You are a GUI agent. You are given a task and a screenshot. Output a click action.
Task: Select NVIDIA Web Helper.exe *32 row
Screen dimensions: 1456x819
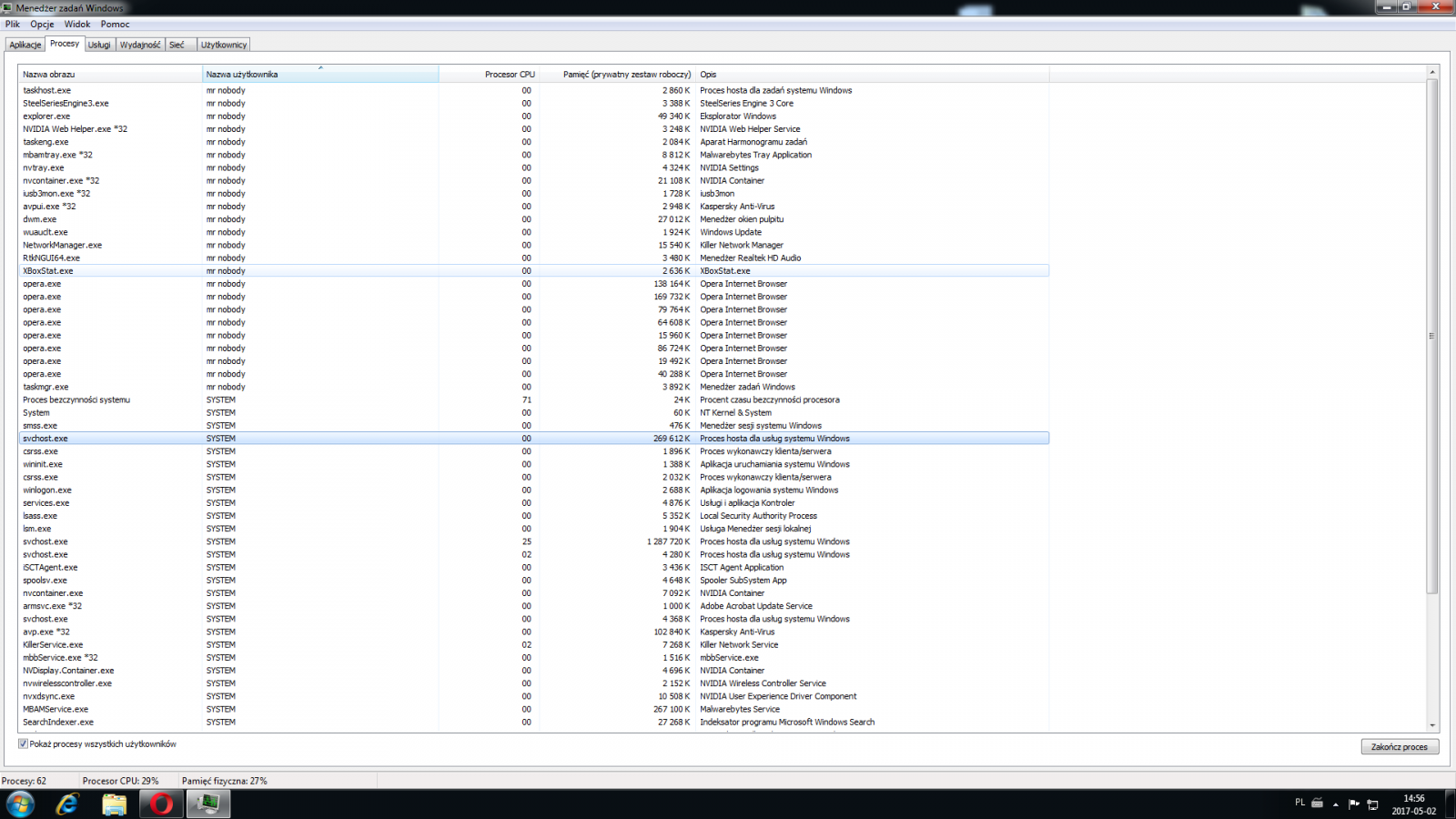tap(534, 129)
